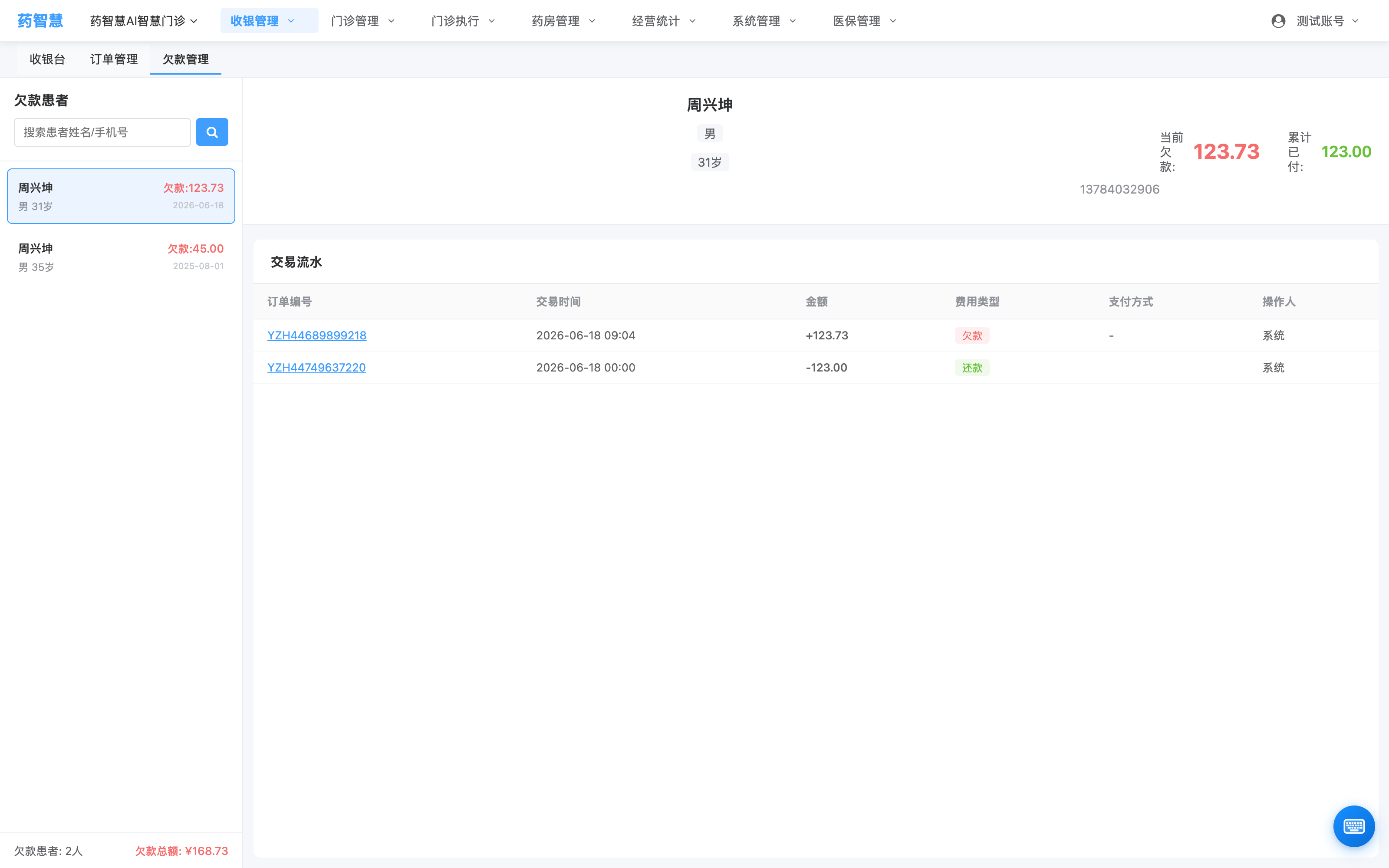Click the green 还款 fee type tag
This screenshot has width=1389, height=868.
pyautogui.click(x=972, y=368)
